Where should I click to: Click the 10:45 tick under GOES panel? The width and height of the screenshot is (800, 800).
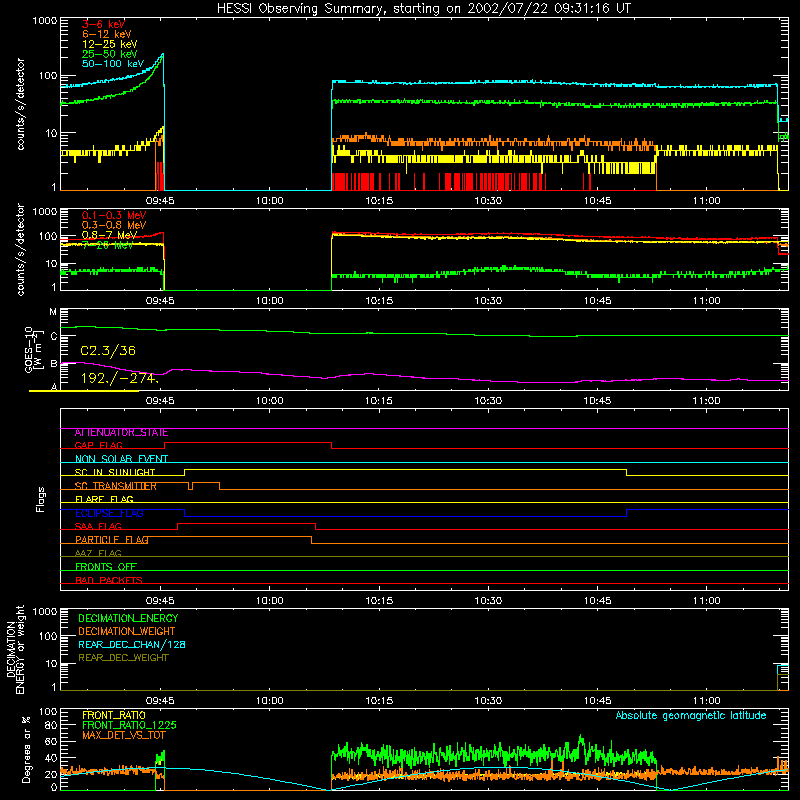[597, 401]
